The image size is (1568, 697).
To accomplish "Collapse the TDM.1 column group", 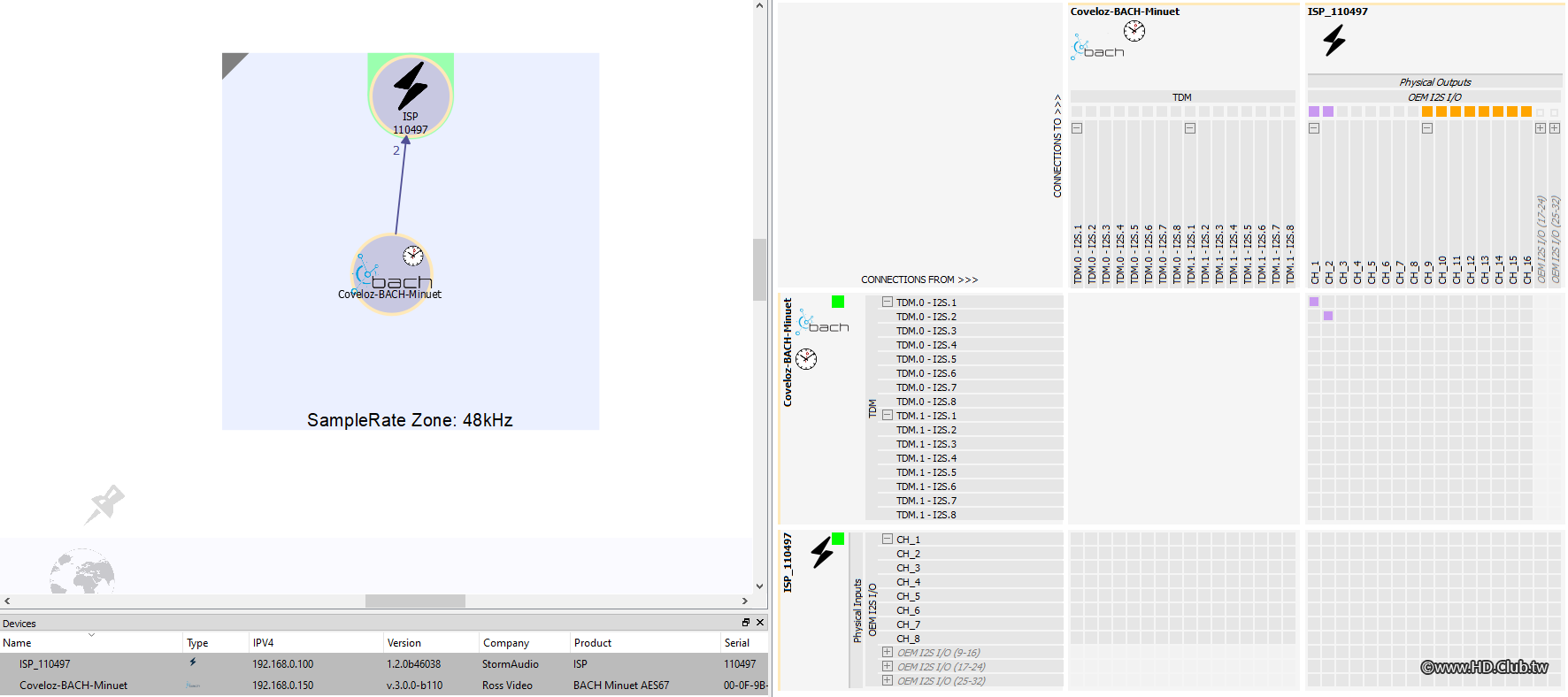I will coord(1190,128).
